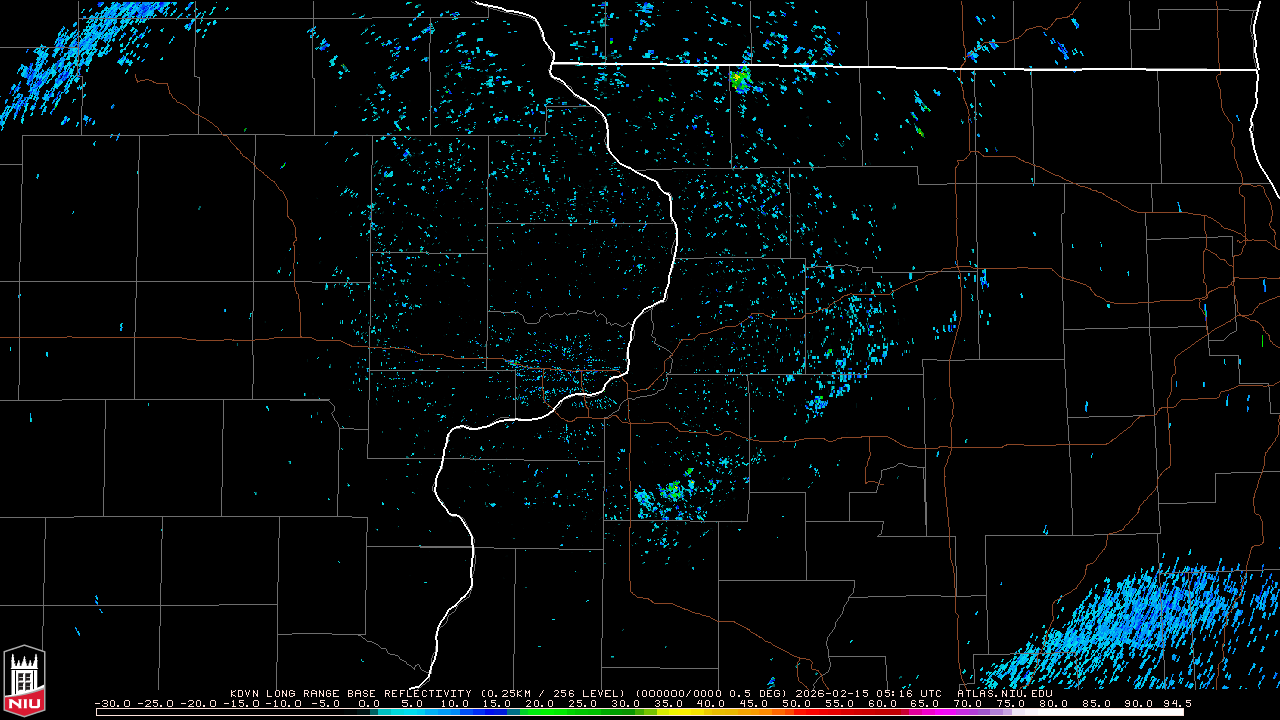Pick the light blue 5 dBZ section of color bar
This screenshot has width=1280, height=720.
tap(410, 712)
